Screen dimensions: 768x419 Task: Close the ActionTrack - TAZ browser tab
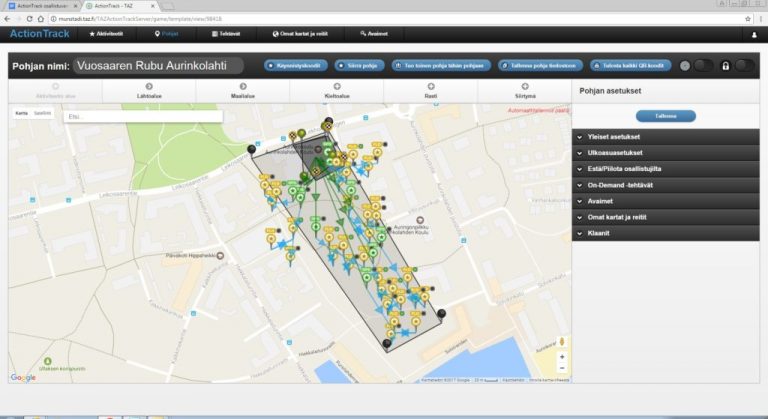[x=153, y=6]
